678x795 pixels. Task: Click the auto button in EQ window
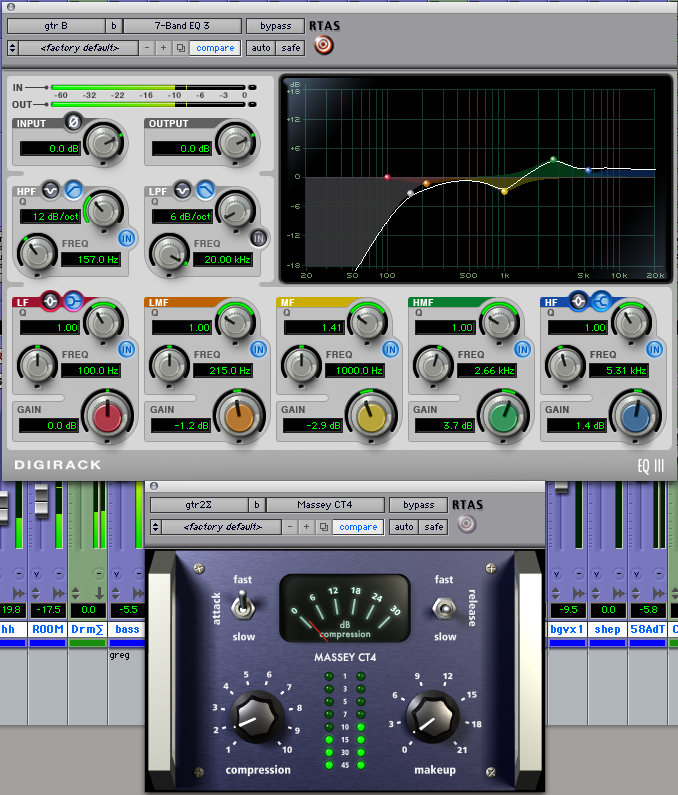tap(261, 48)
